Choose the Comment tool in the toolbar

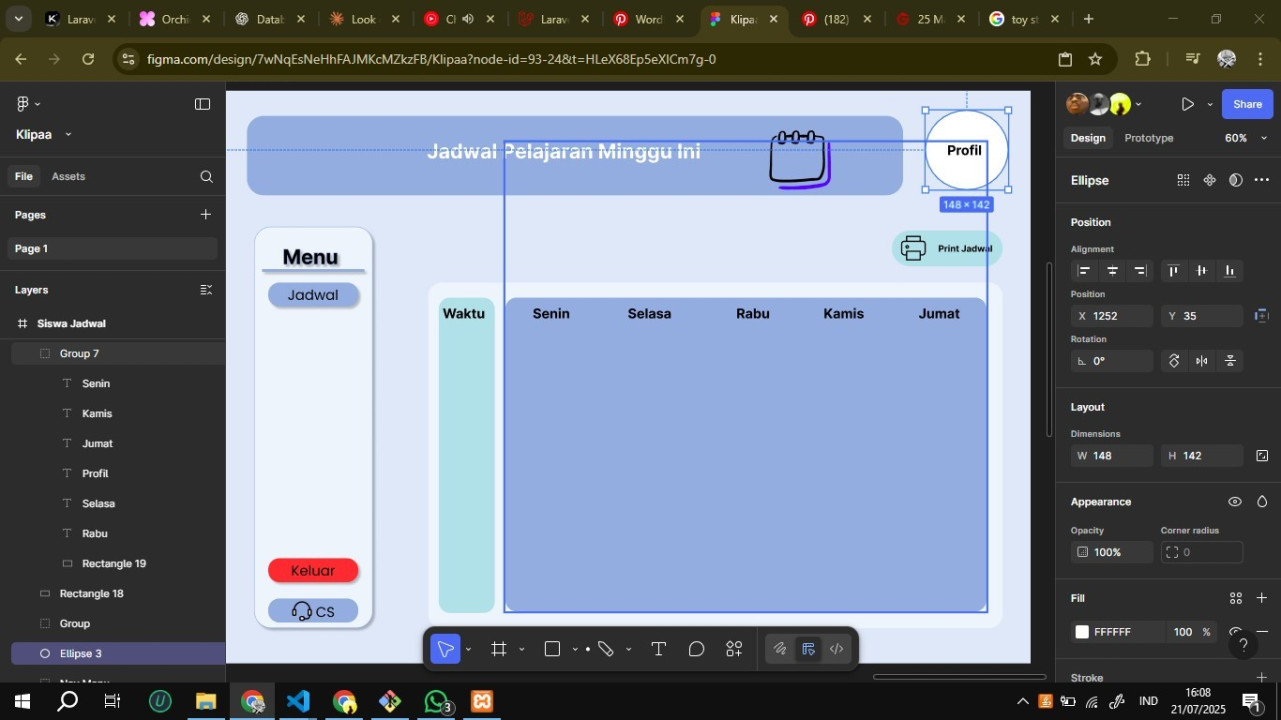[697, 649]
